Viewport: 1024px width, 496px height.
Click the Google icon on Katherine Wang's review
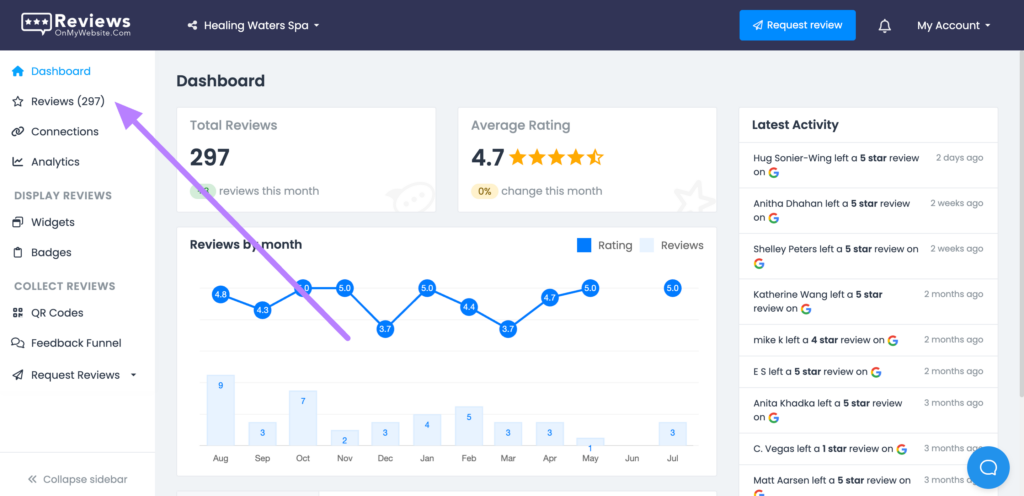coord(806,309)
